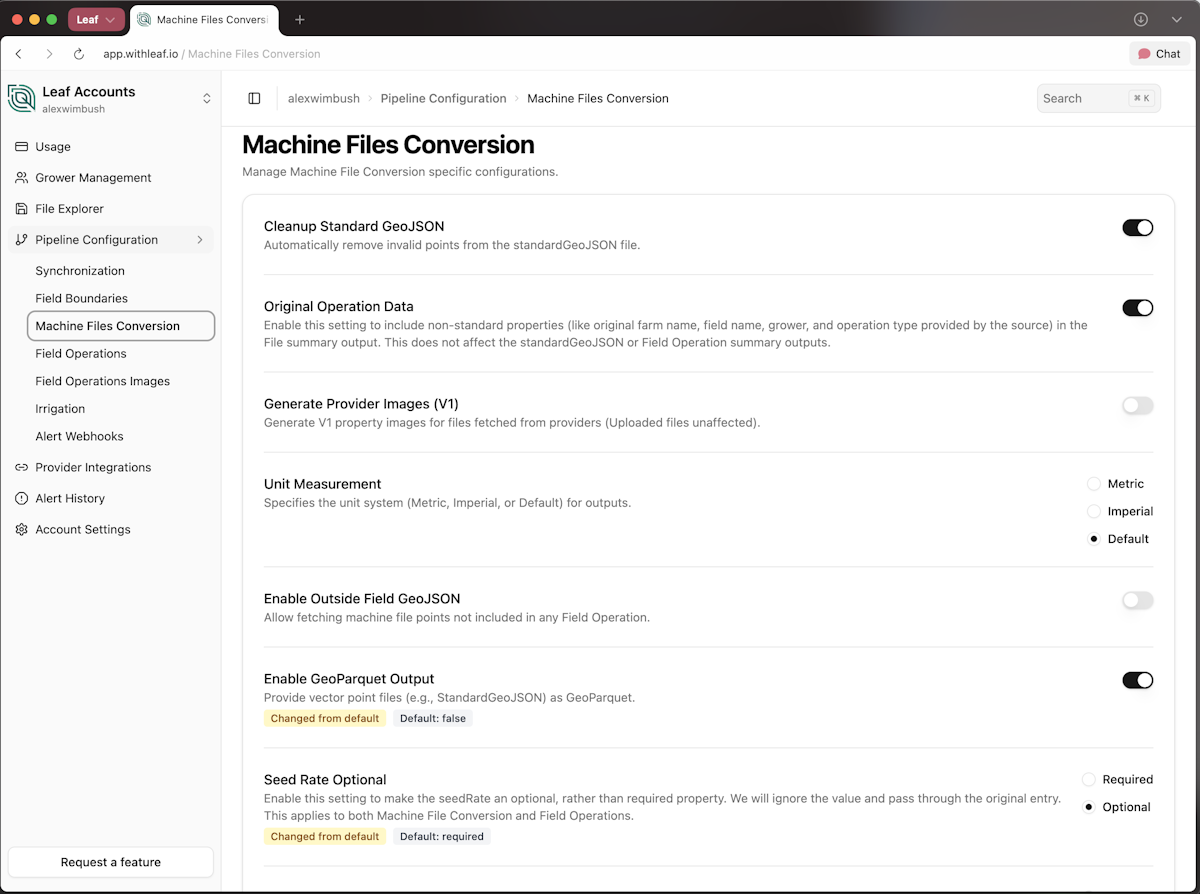The height and width of the screenshot is (894, 1200).
Task: Open the Chat panel button
Action: click(1159, 54)
